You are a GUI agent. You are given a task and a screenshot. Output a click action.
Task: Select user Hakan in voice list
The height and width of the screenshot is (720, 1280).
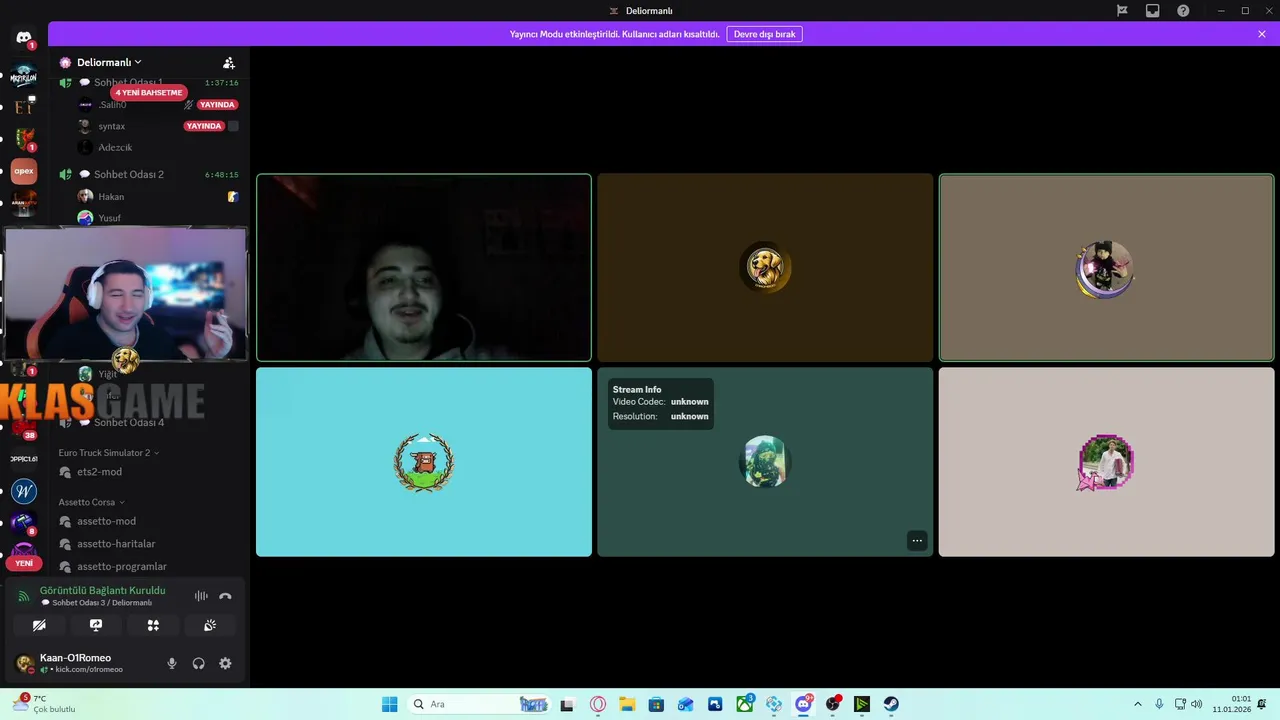pyautogui.click(x=111, y=197)
